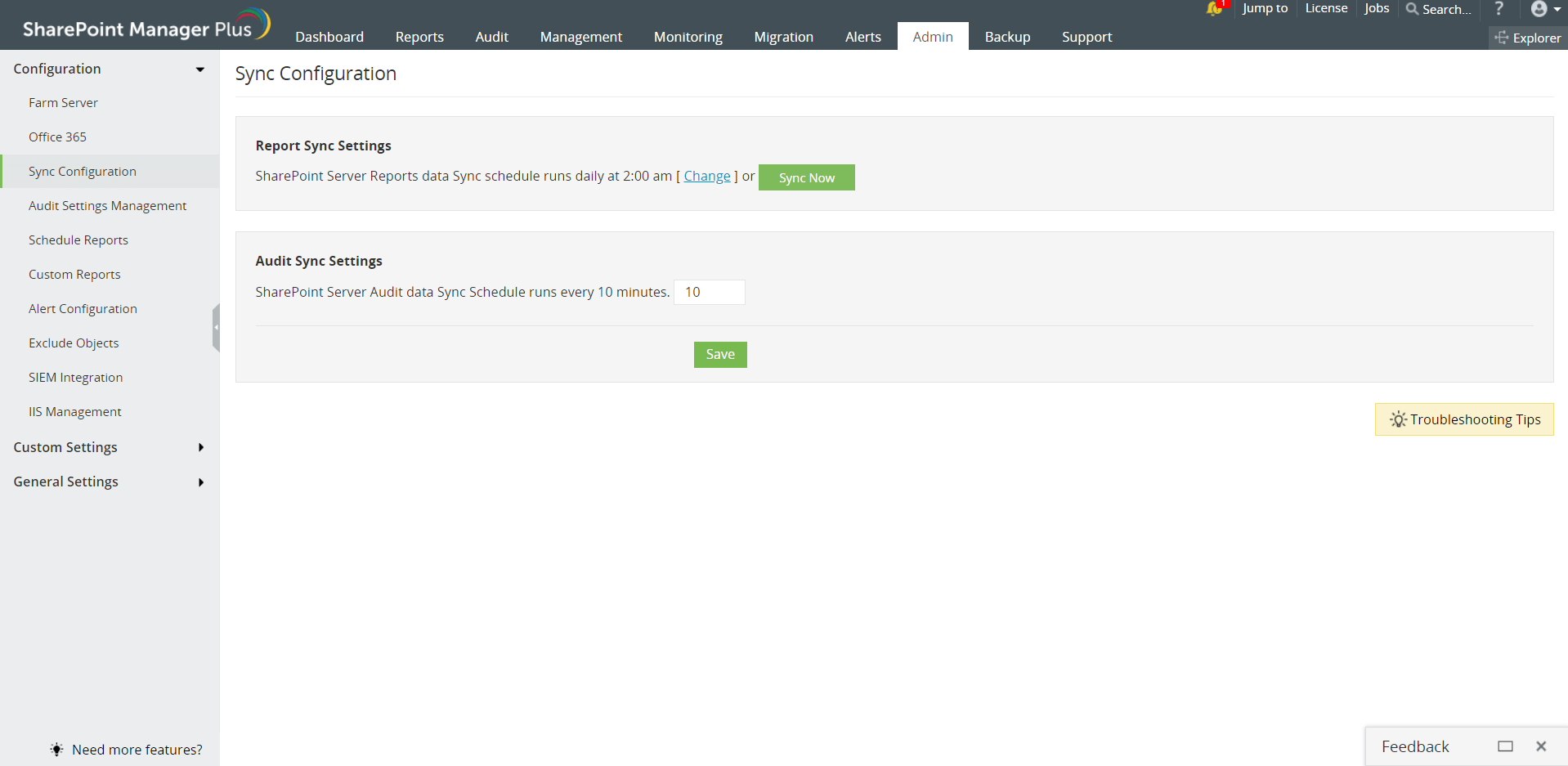Open the Jobs link

pos(1377,8)
